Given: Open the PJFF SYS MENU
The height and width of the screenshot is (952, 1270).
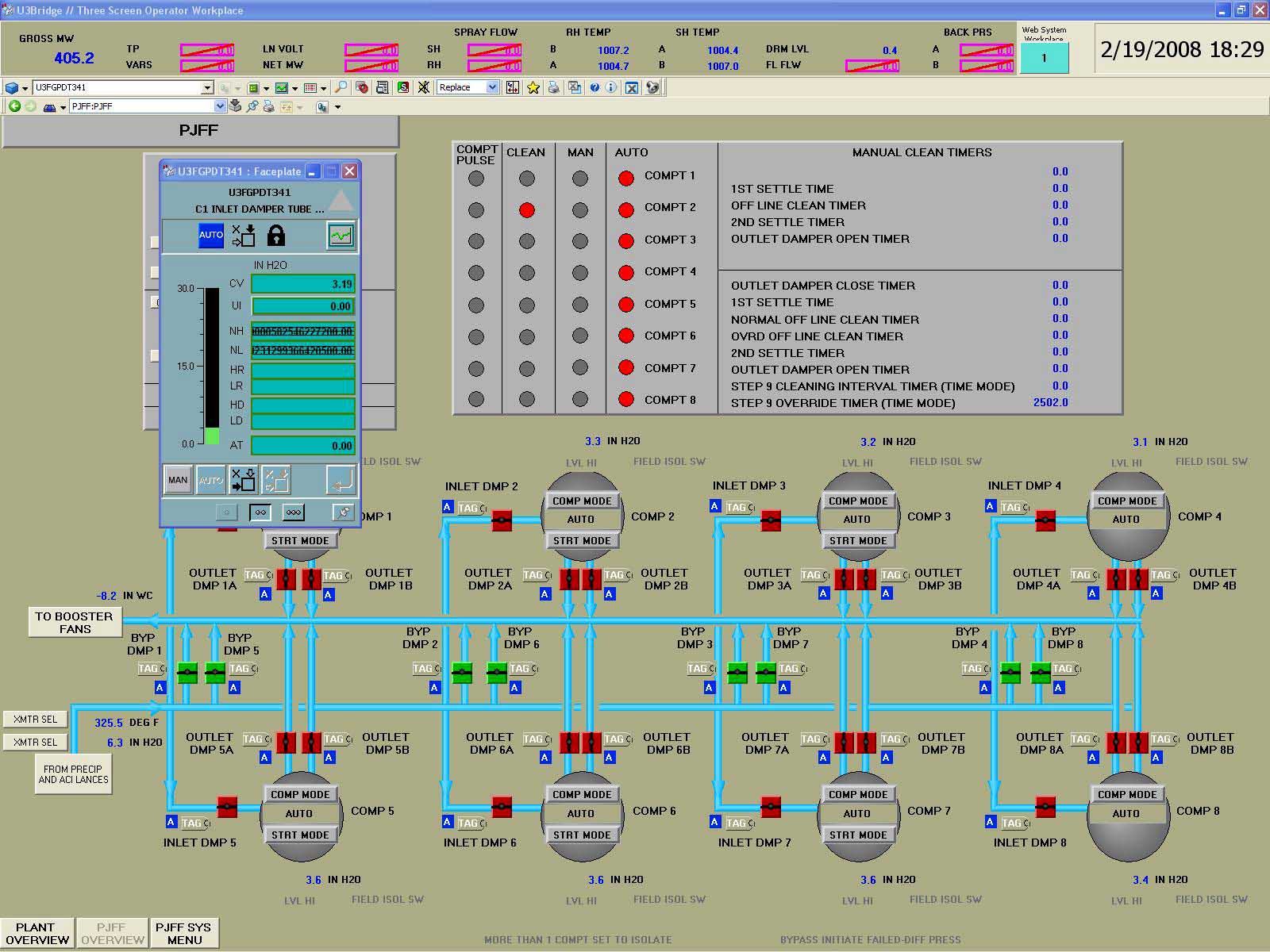Looking at the screenshot, I should pos(183,933).
